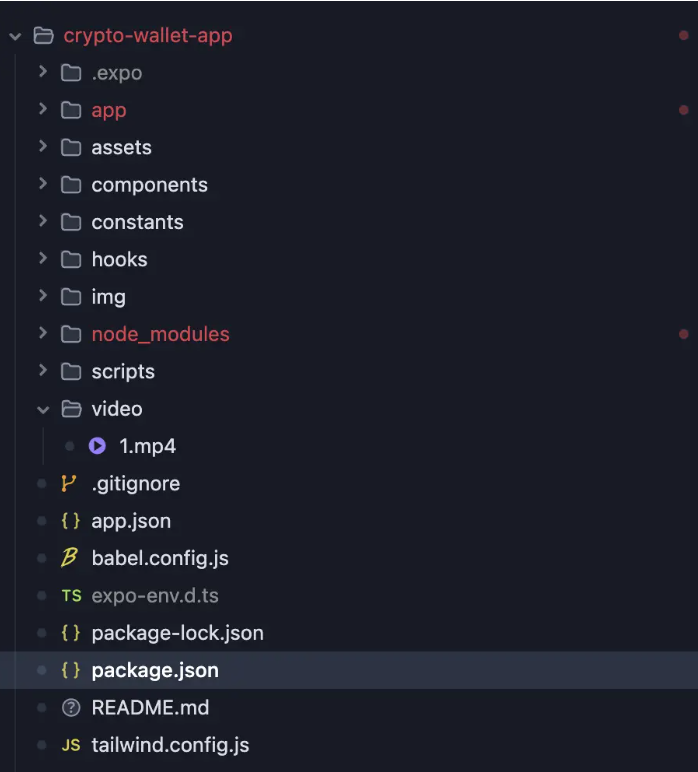
Task: Click the open folder icon of crypto-wallet-app
Action: [43, 35]
